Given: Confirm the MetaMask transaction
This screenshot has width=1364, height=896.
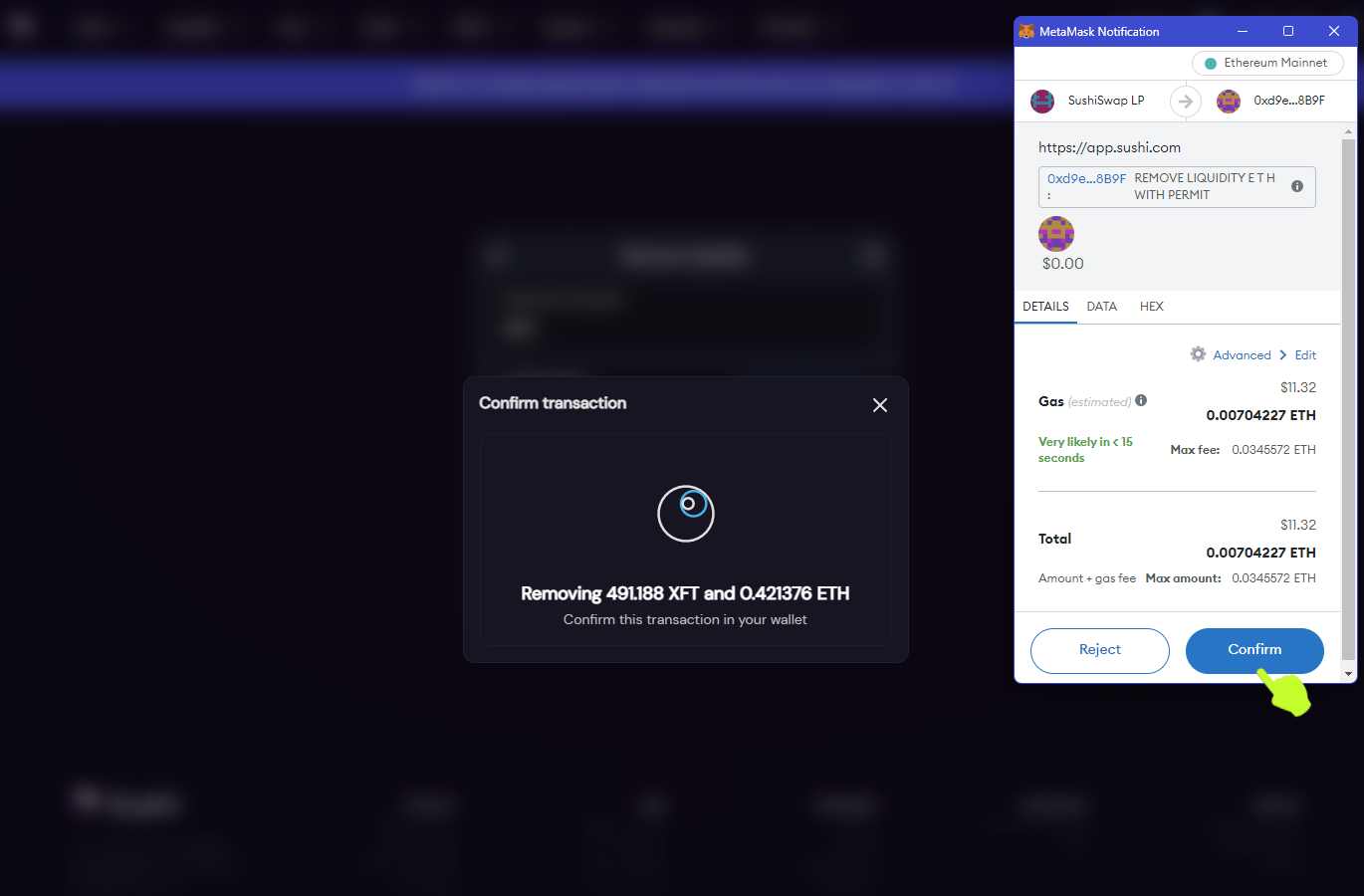Looking at the screenshot, I should (x=1254, y=650).
